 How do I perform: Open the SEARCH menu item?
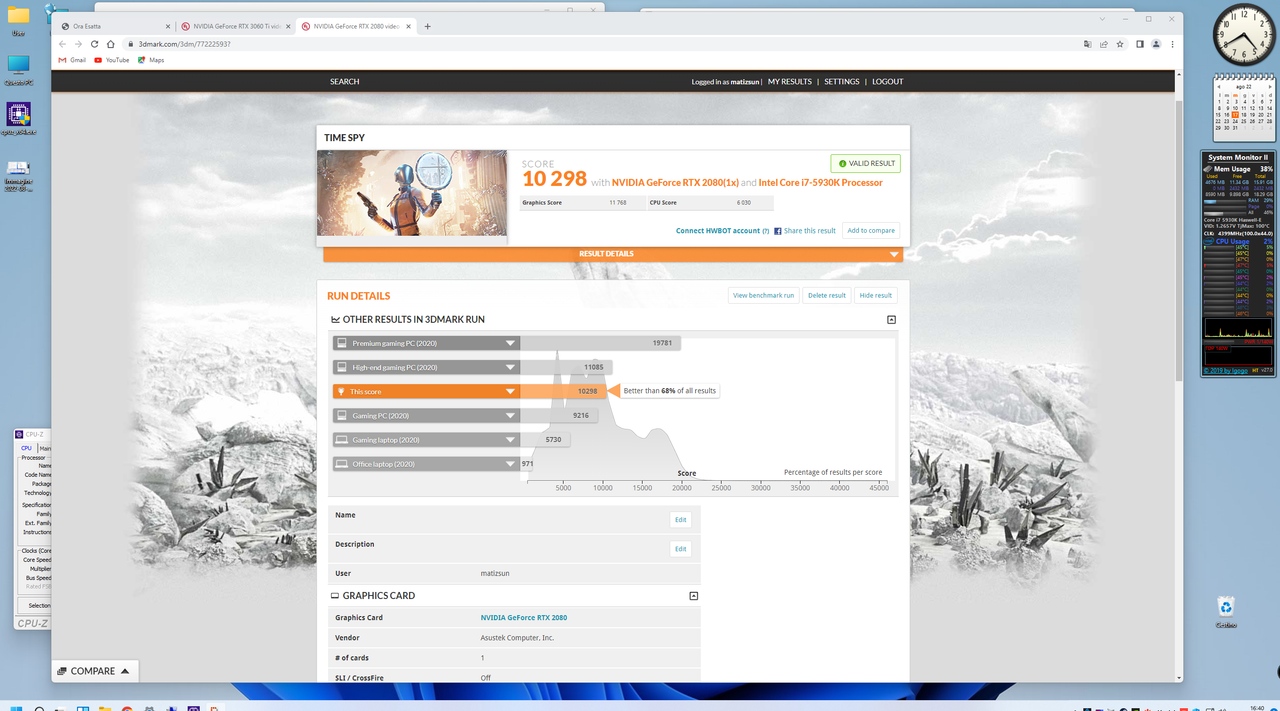[344, 82]
